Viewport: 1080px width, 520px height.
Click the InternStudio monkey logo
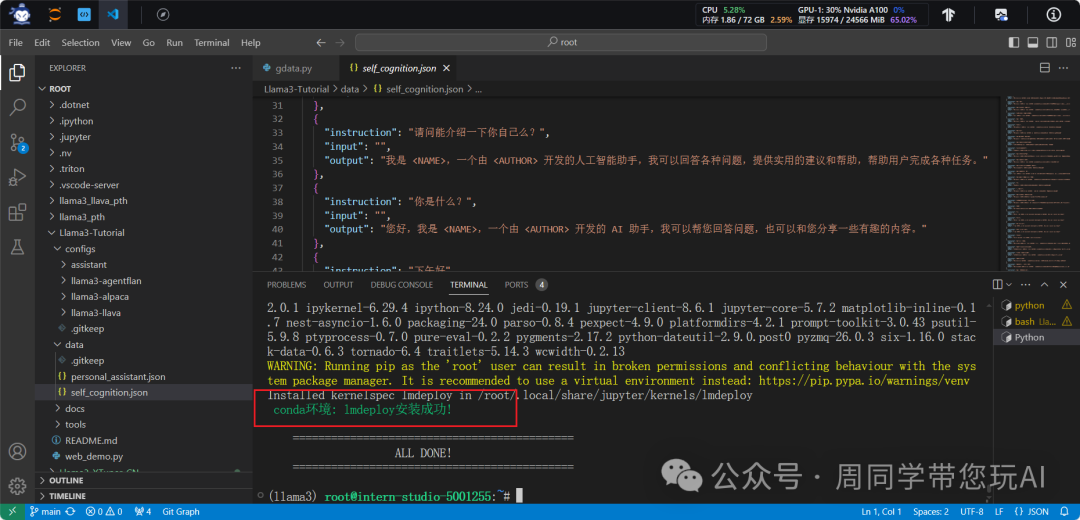pyautogui.click(x=20, y=14)
